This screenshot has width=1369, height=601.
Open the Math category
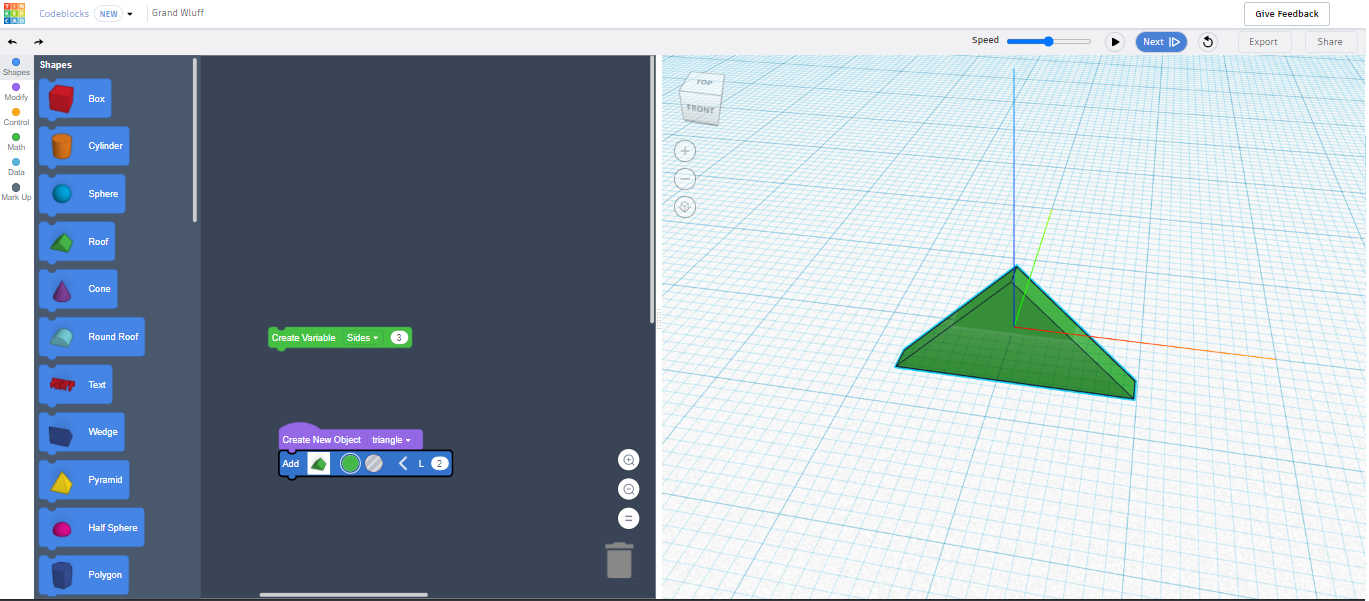pos(16,142)
